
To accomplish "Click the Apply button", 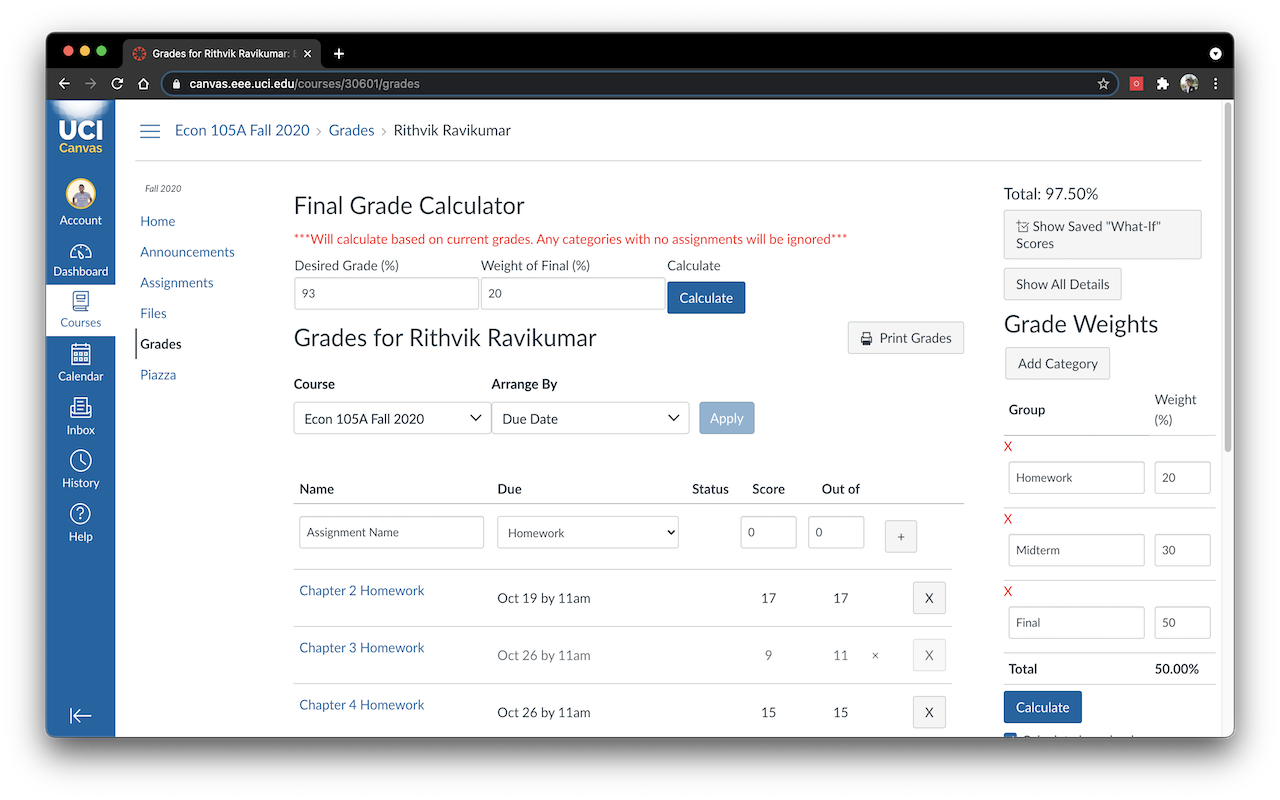I will [727, 418].
